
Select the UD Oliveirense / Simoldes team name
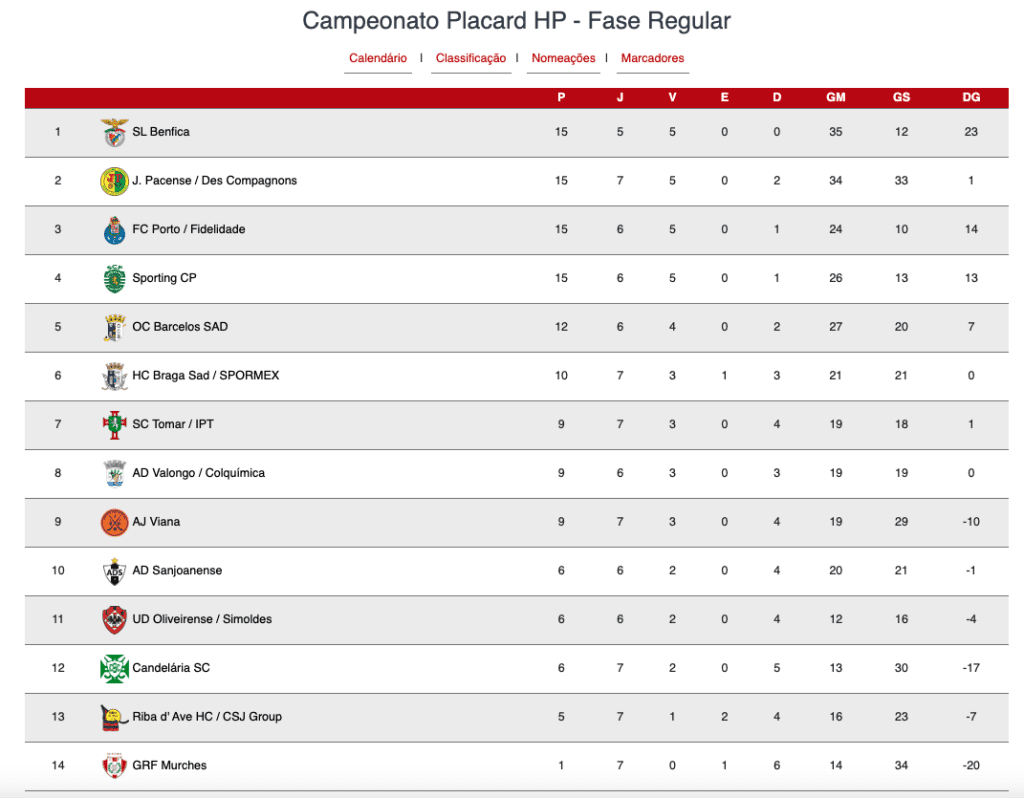[x=202, y=619]
